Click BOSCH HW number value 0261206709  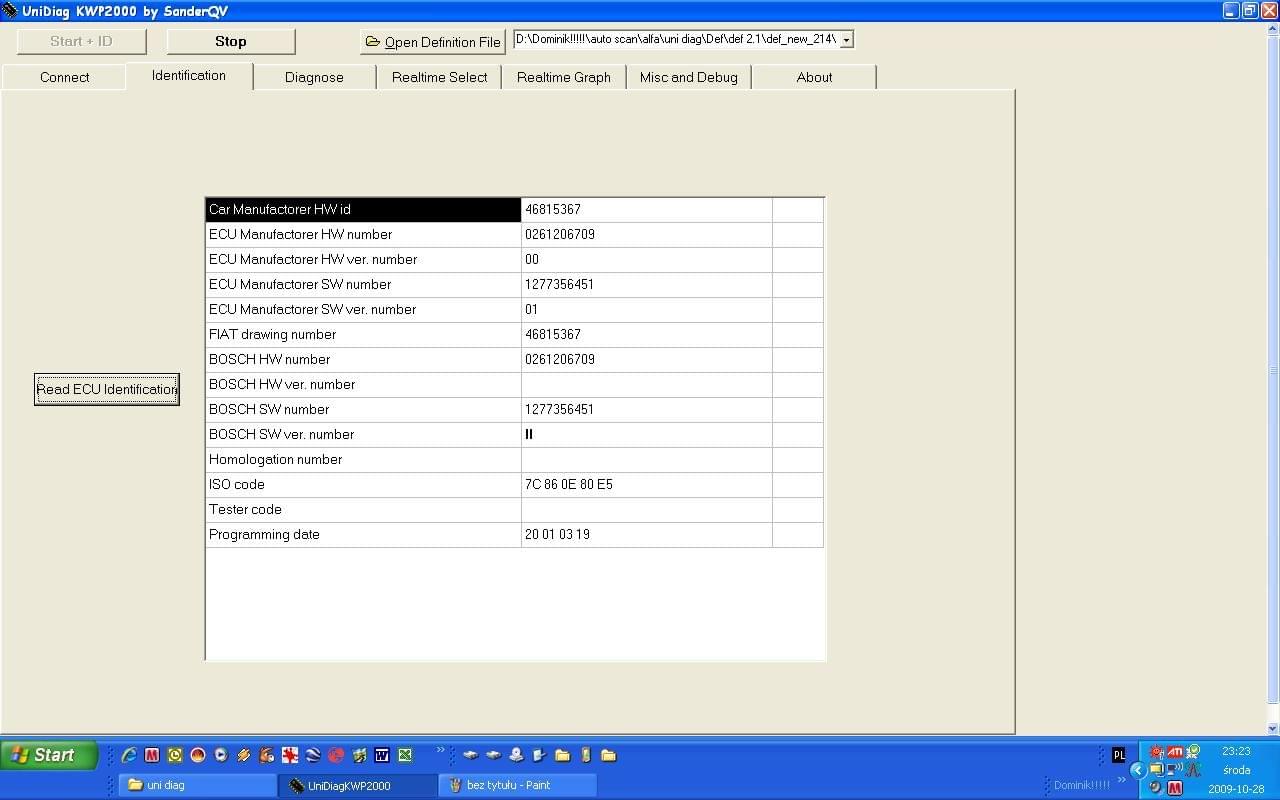click(647, 360)
